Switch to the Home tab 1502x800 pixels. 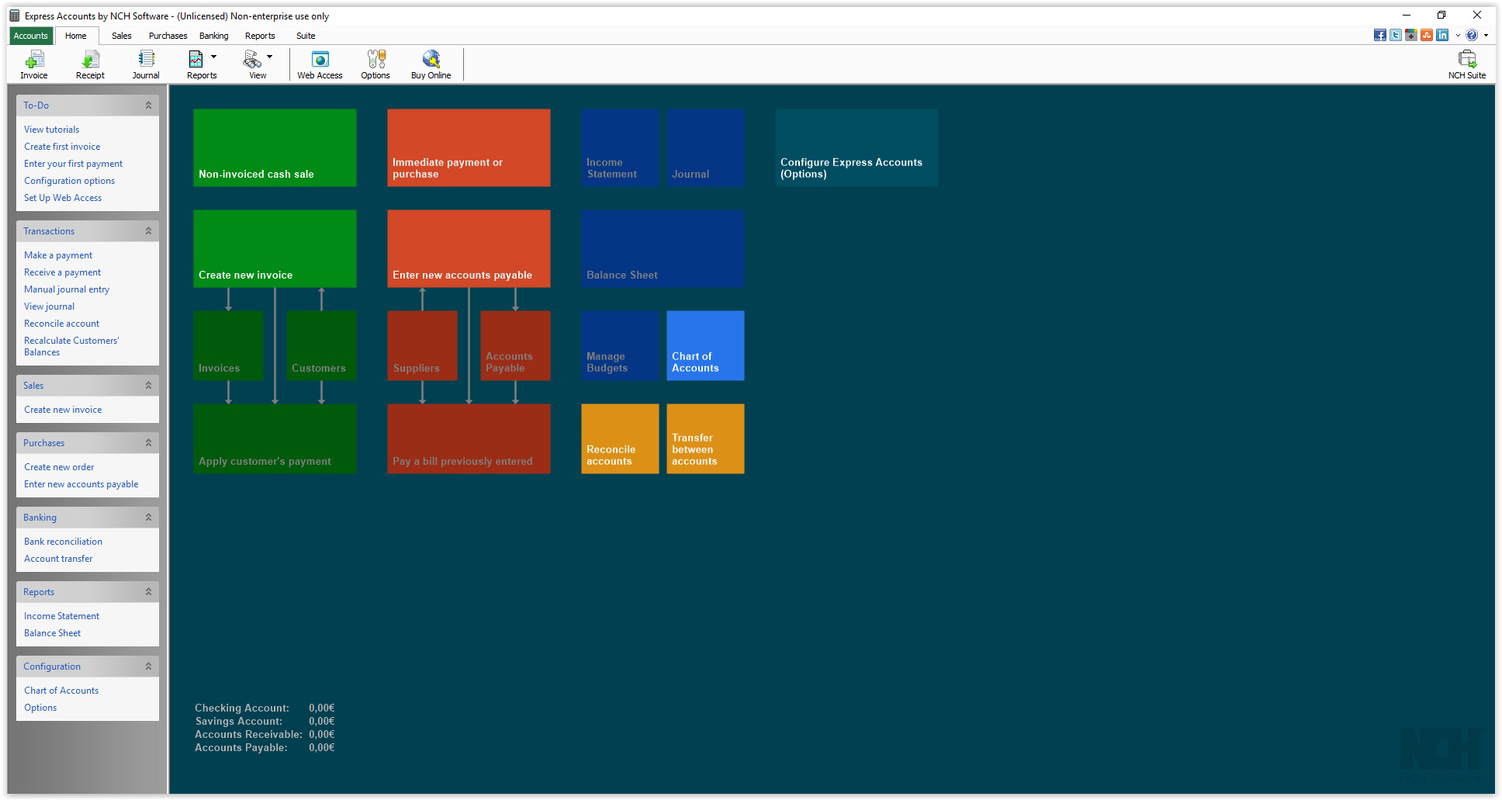[76, 35]
